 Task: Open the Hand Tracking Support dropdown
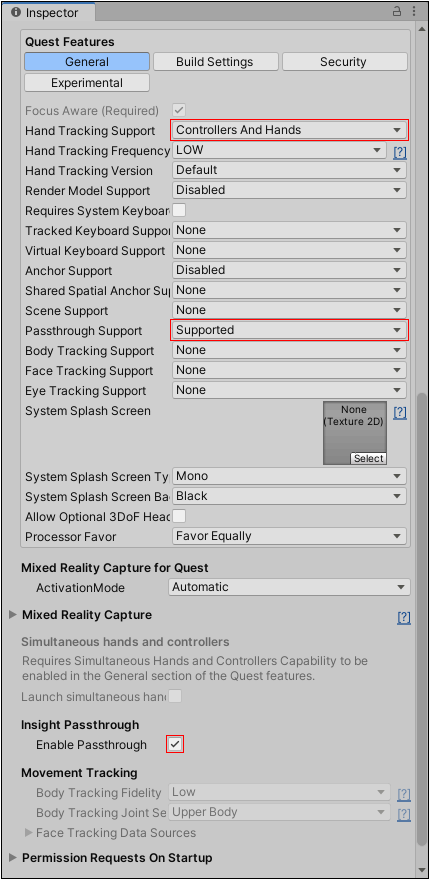[289, 130]
